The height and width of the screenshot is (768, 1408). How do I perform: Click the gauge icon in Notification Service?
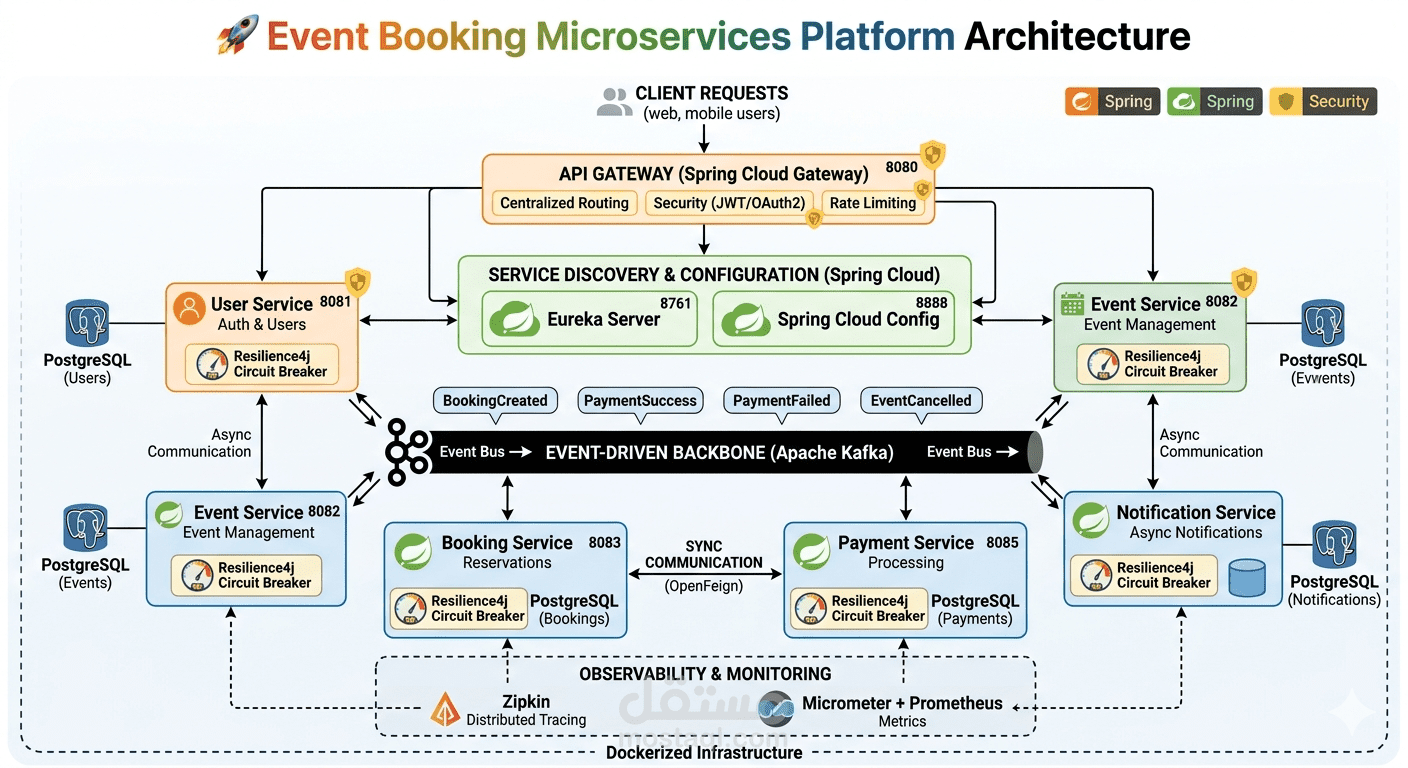(1094, 576)
